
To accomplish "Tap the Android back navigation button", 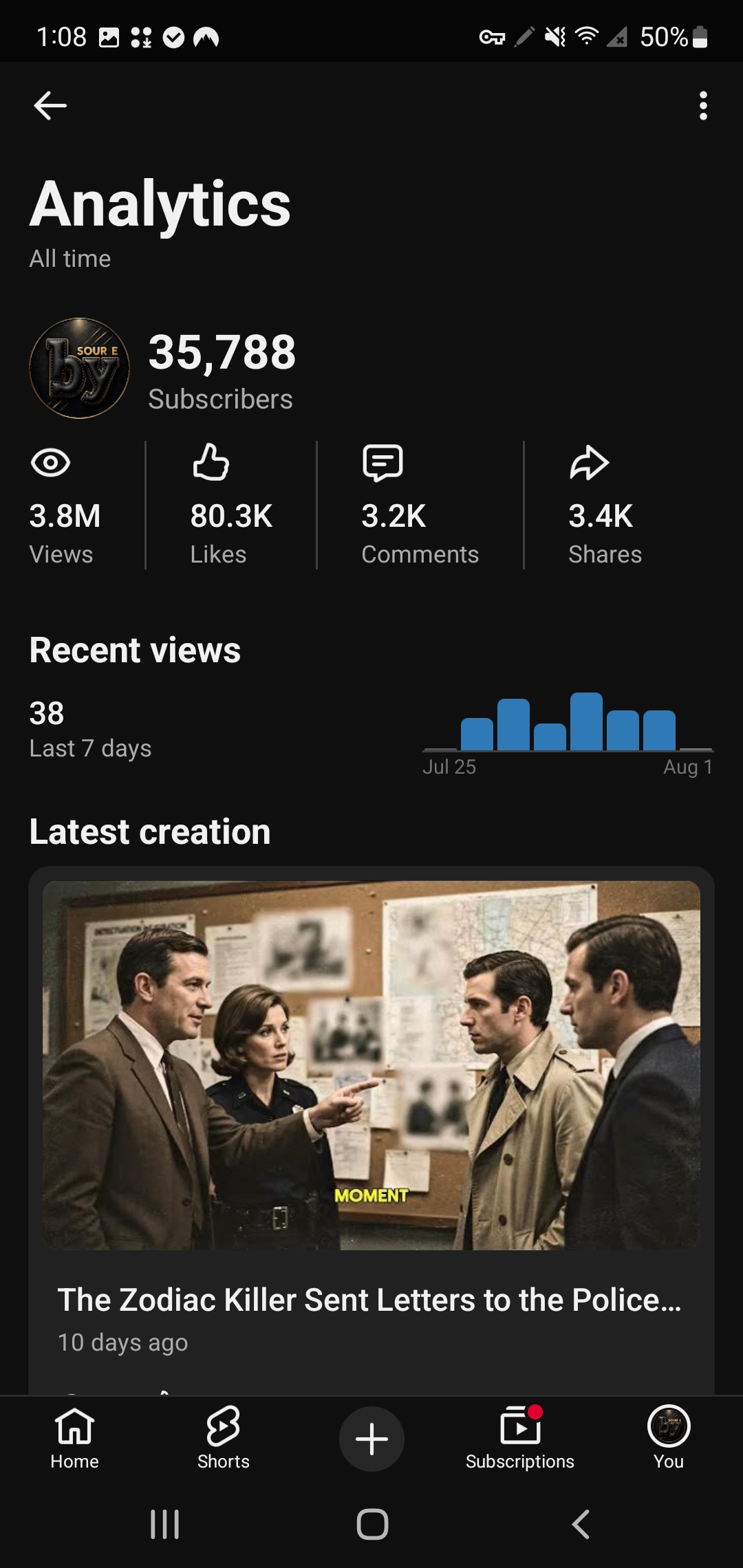I will tap(581, 1524).
